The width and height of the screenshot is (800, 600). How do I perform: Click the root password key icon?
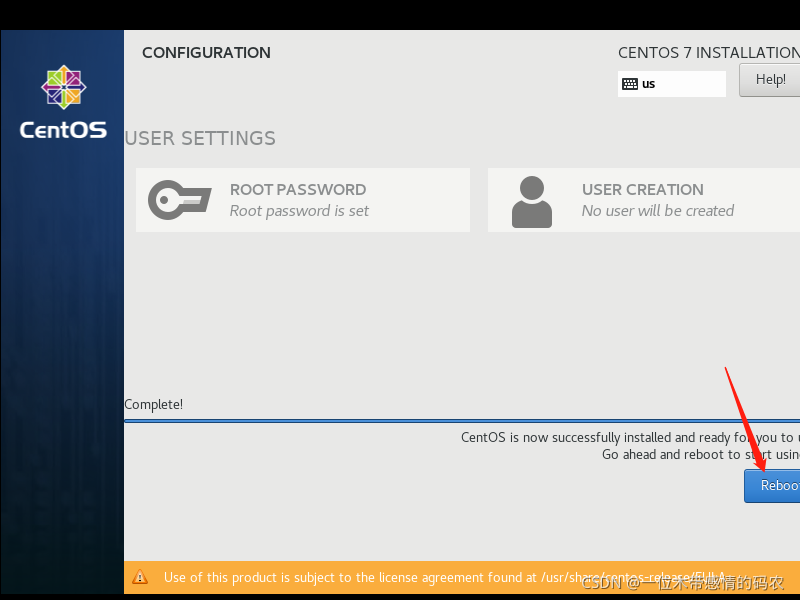pyautogui.click(x=180, y=200)
